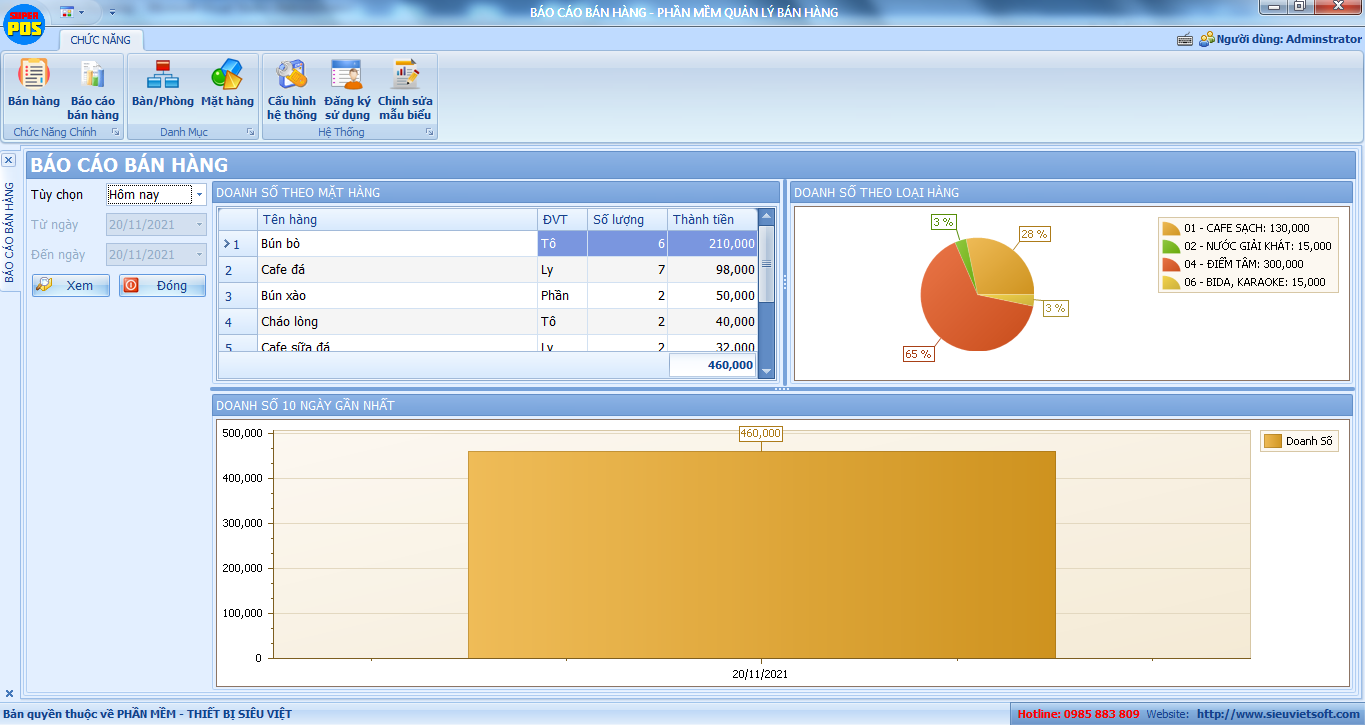Click the Super POS application logo button

[x=24, y=23]
